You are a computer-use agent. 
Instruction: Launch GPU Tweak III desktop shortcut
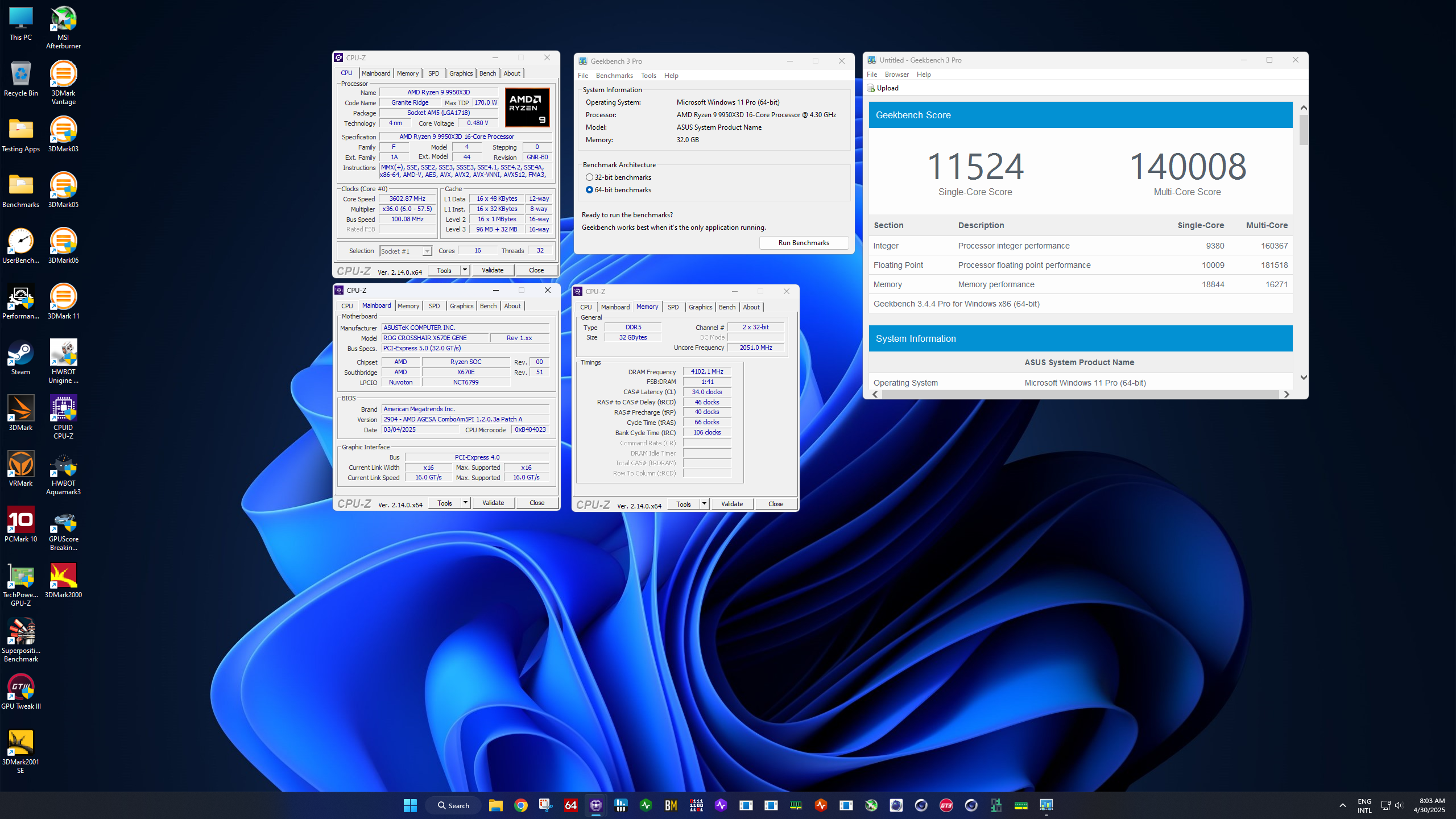(x=20, y=692)
